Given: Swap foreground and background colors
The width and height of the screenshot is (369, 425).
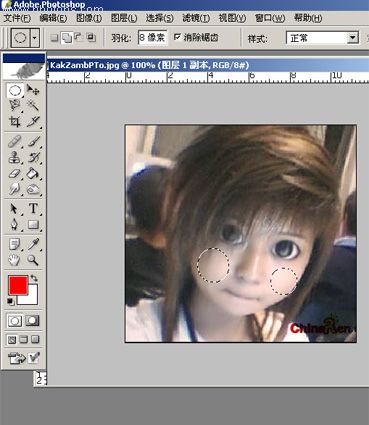Looking at the screenshot, I should click(x=34, y=278).
